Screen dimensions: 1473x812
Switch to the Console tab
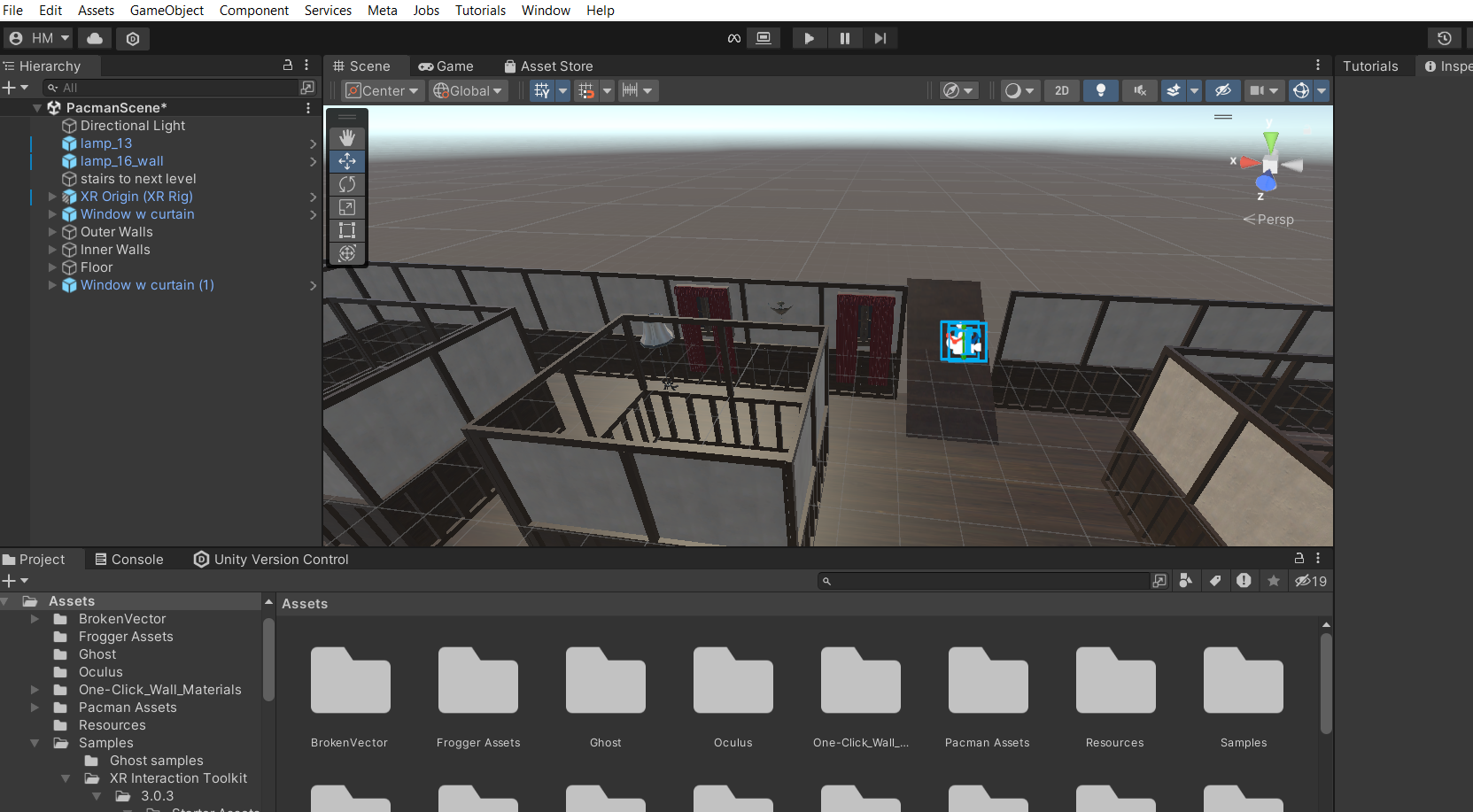click(x=129, y=560)
